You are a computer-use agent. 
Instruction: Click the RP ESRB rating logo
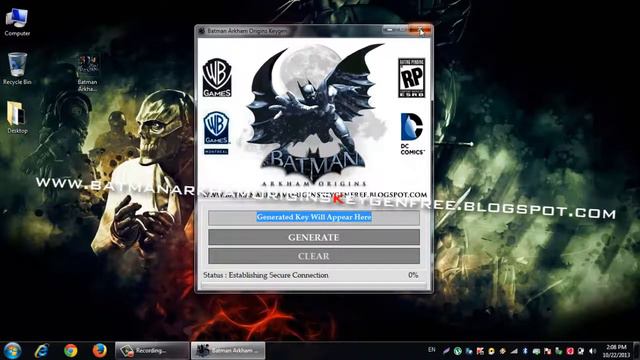click(411, 78)
